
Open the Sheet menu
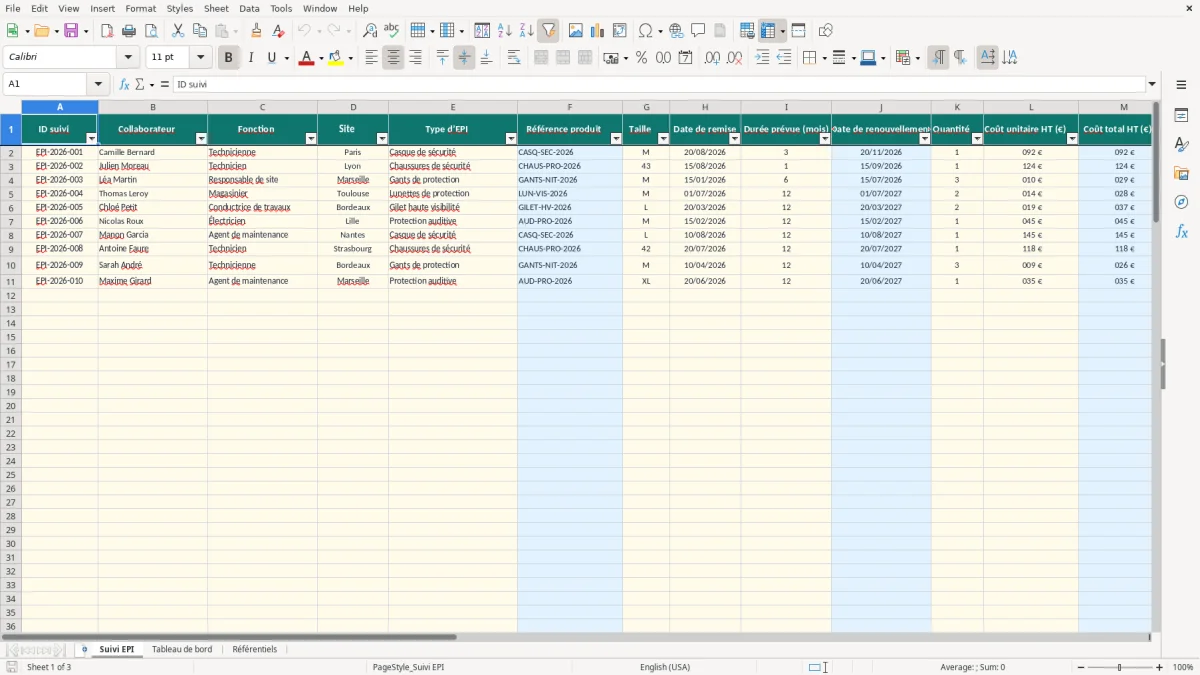tap(216, 8)
